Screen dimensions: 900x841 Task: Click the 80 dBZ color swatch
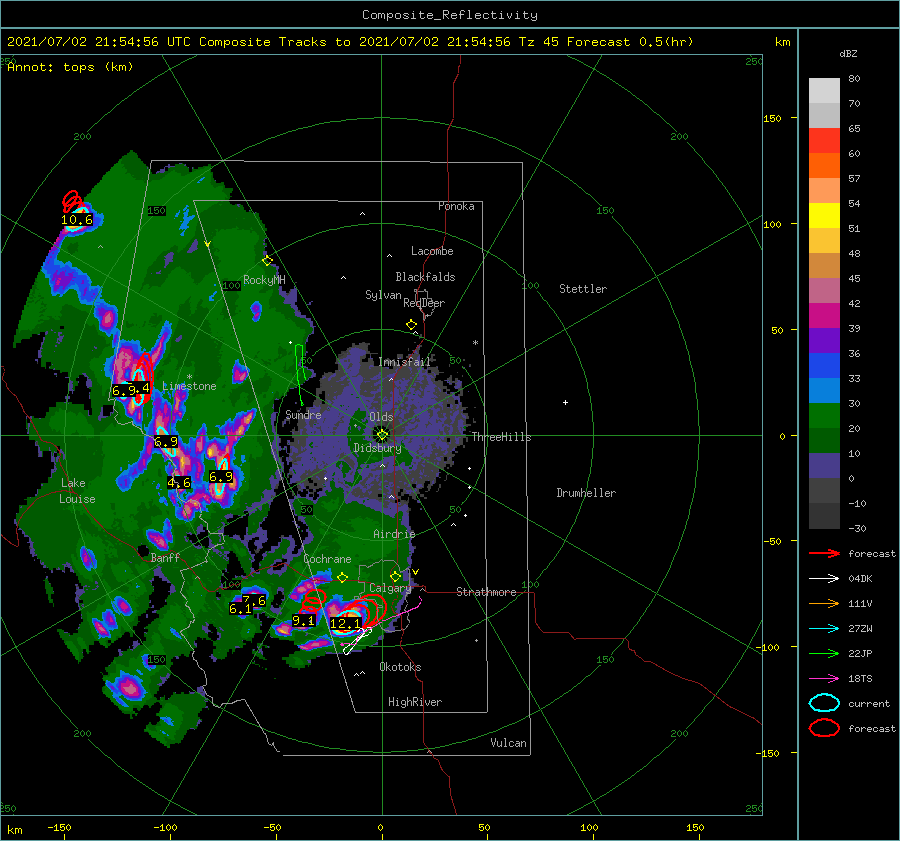(x=824, y=90)
